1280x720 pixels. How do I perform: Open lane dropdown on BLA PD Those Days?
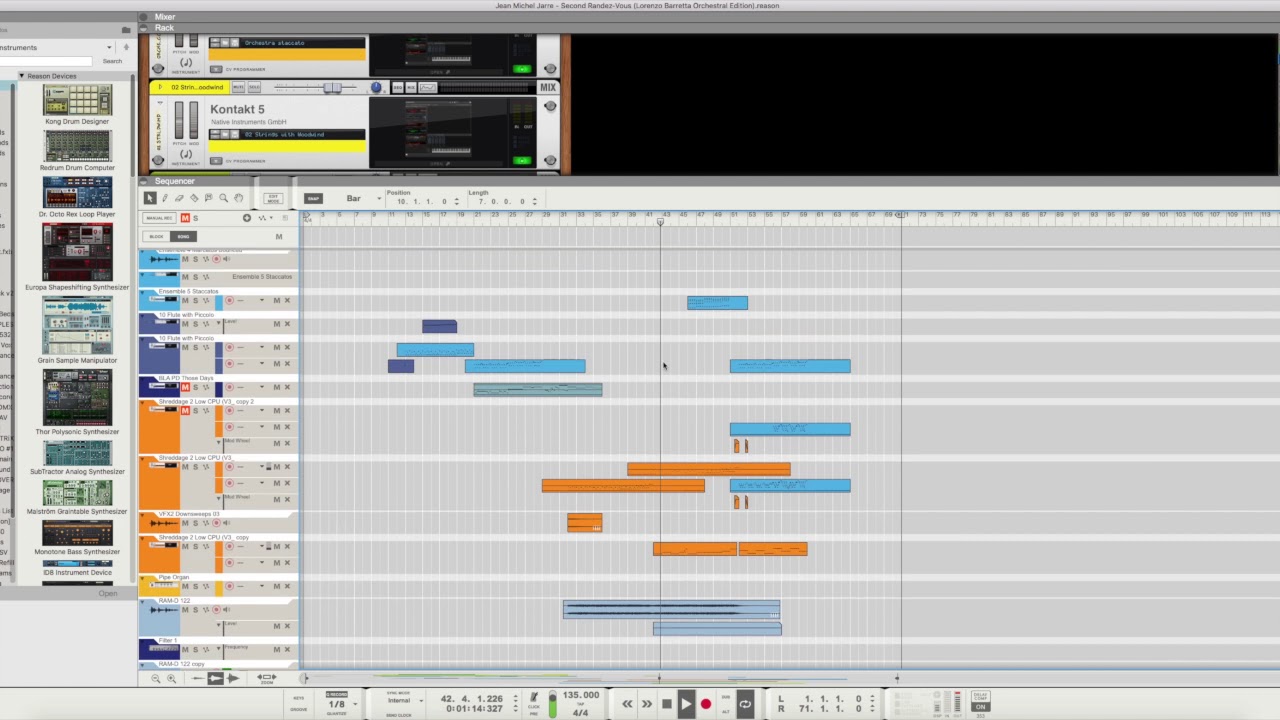pos(262,387)
